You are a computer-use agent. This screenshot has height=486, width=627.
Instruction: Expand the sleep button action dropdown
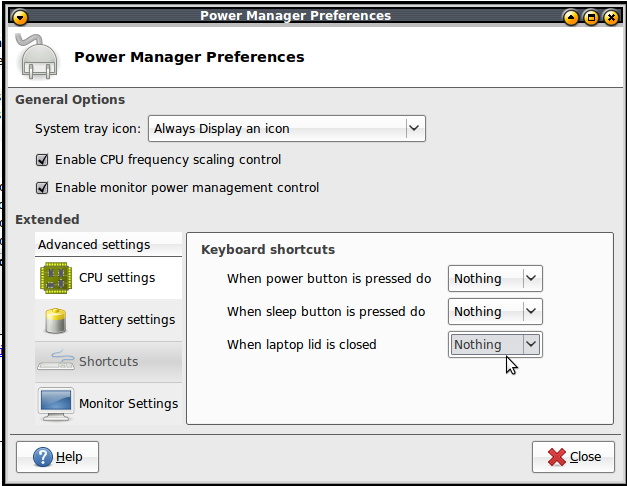tap(494, 312)
